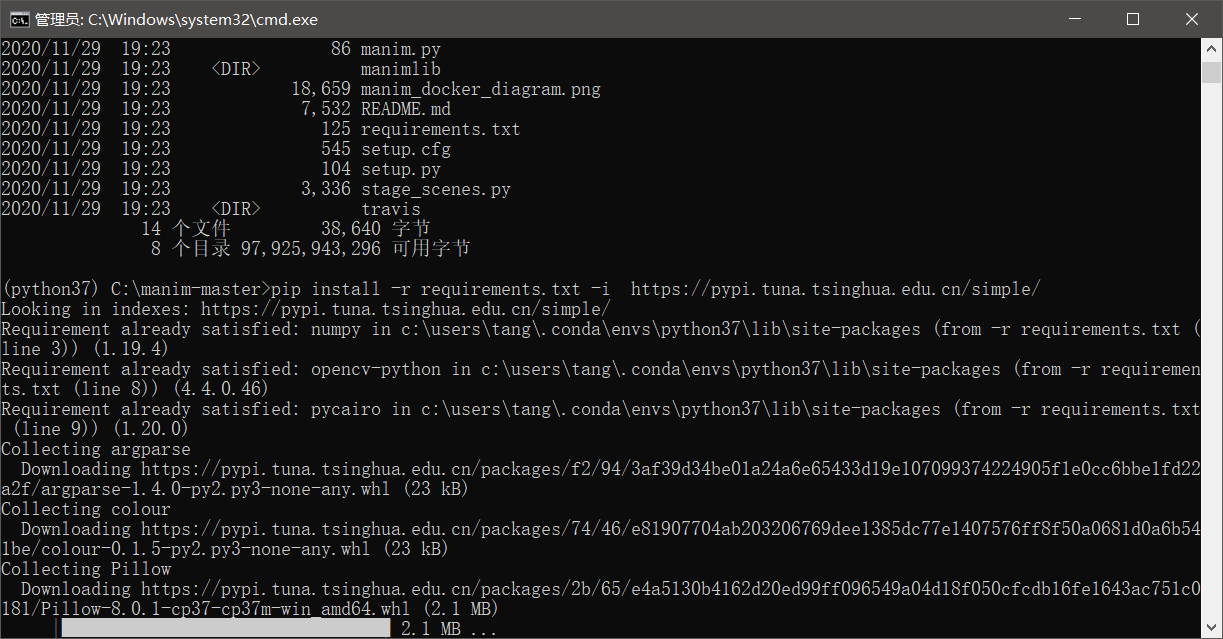Image resolution: width=1223 pixels, height=639 pixels.
Task: Click the Collecting Pillow line
Action: (x=86, y=569)
